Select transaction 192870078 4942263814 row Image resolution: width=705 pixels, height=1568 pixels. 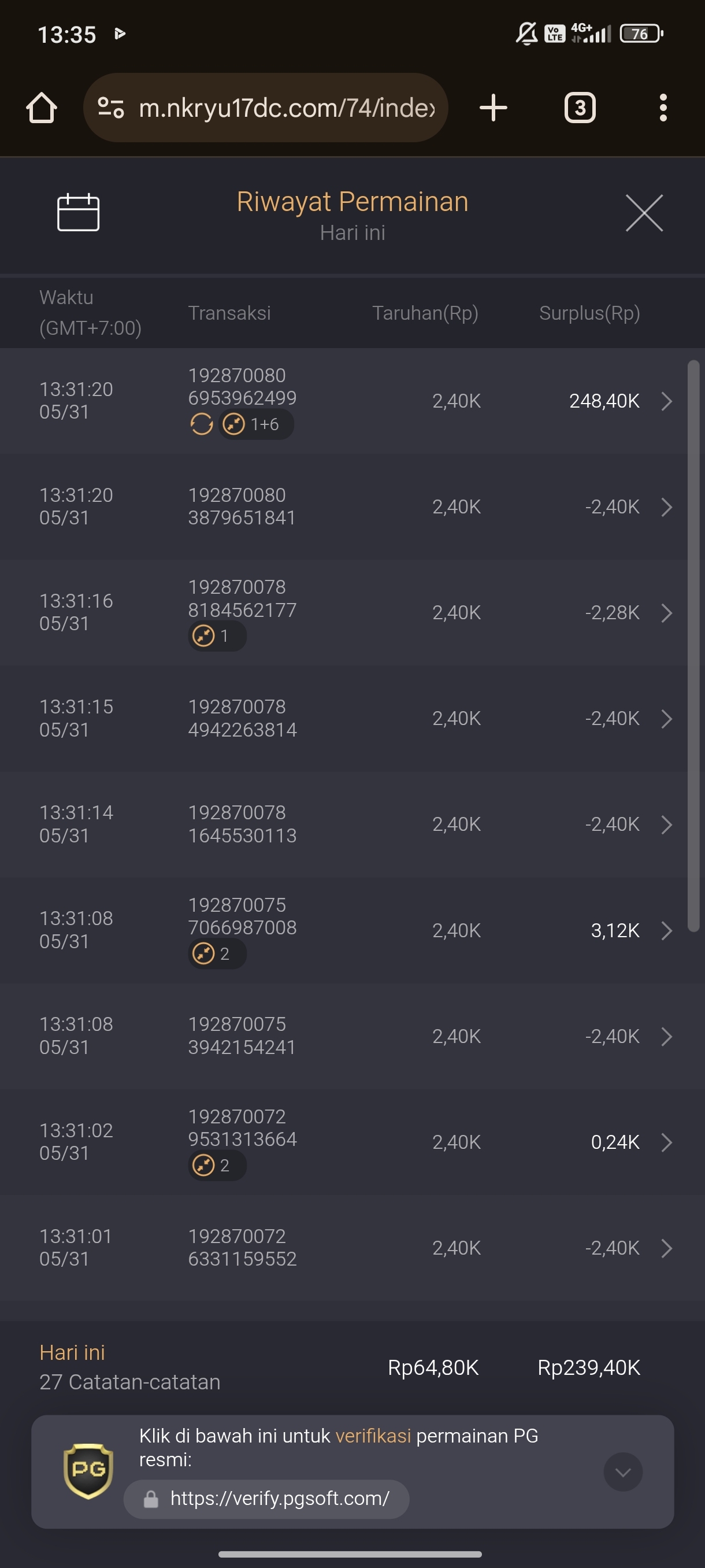(344, 718)
